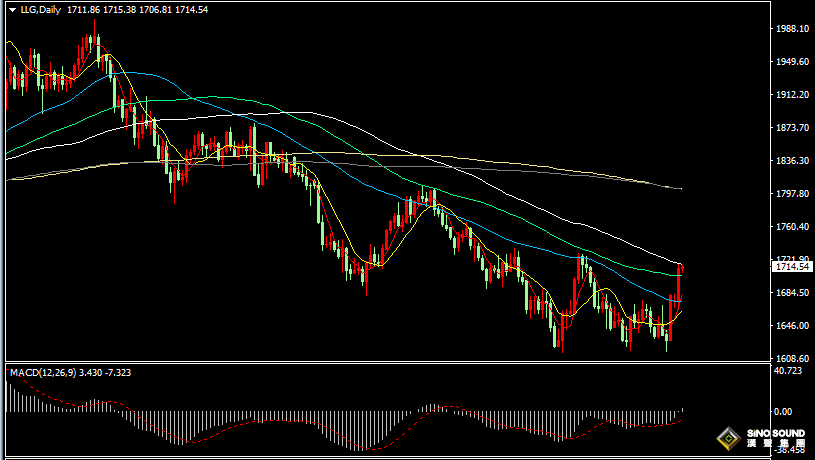Click the LLG,Daily chart title

tap(41, 9)
